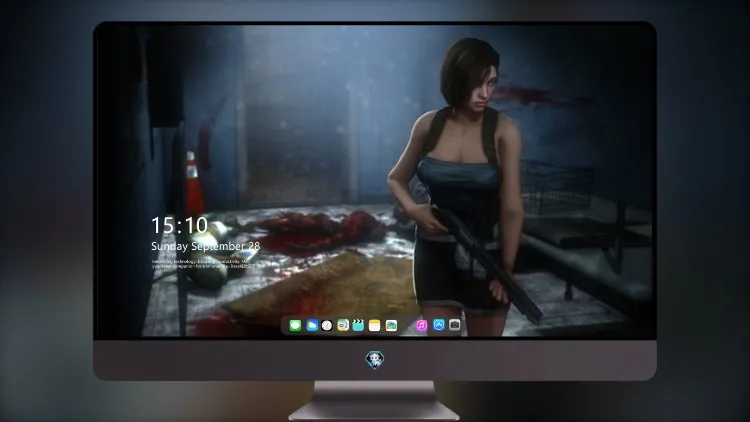Click the 15:10 clock widget
Viewport: 750px width, 422px height.
click(179, 225)
